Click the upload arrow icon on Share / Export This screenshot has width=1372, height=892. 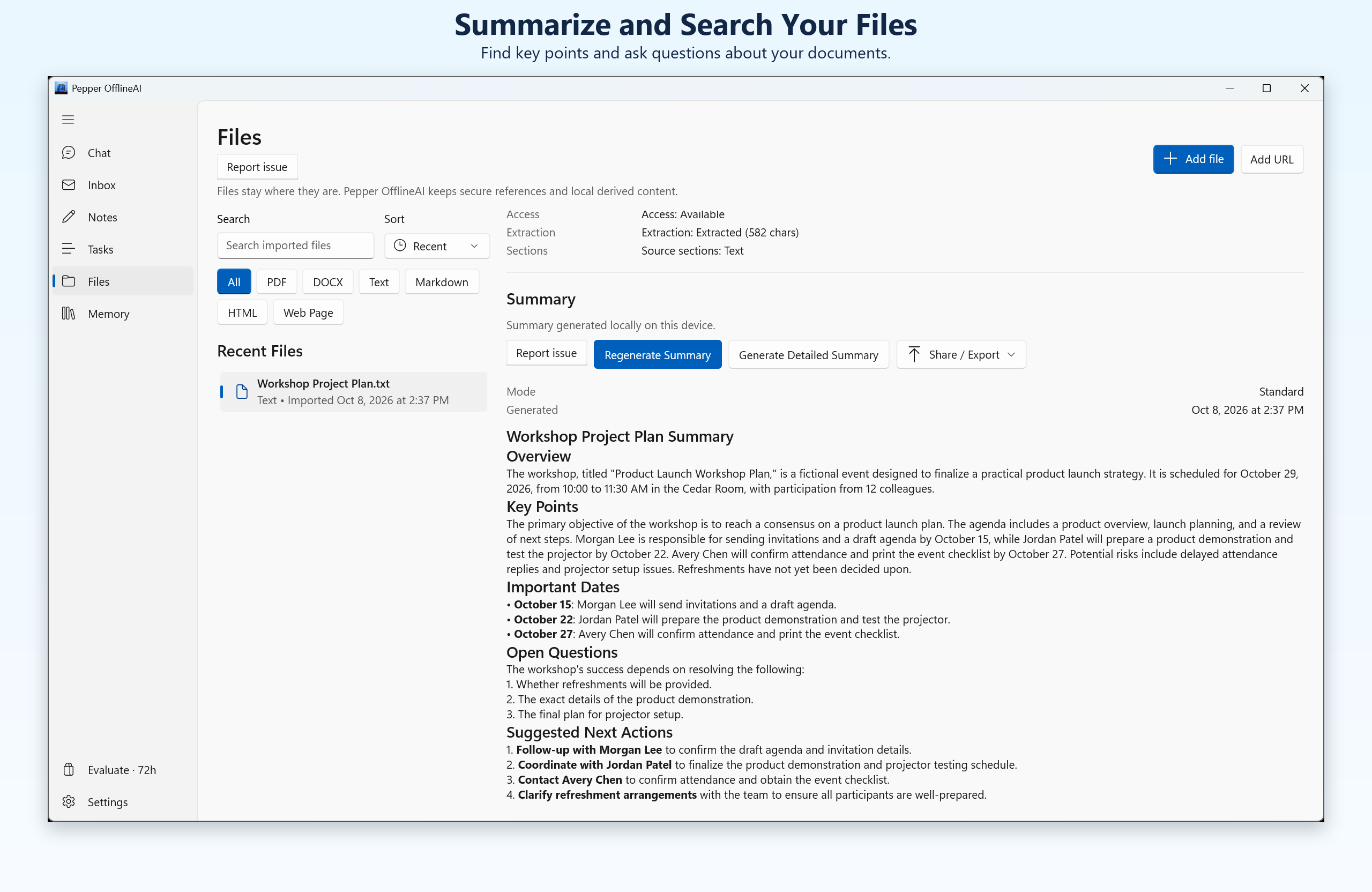click(x=914, y=354)
